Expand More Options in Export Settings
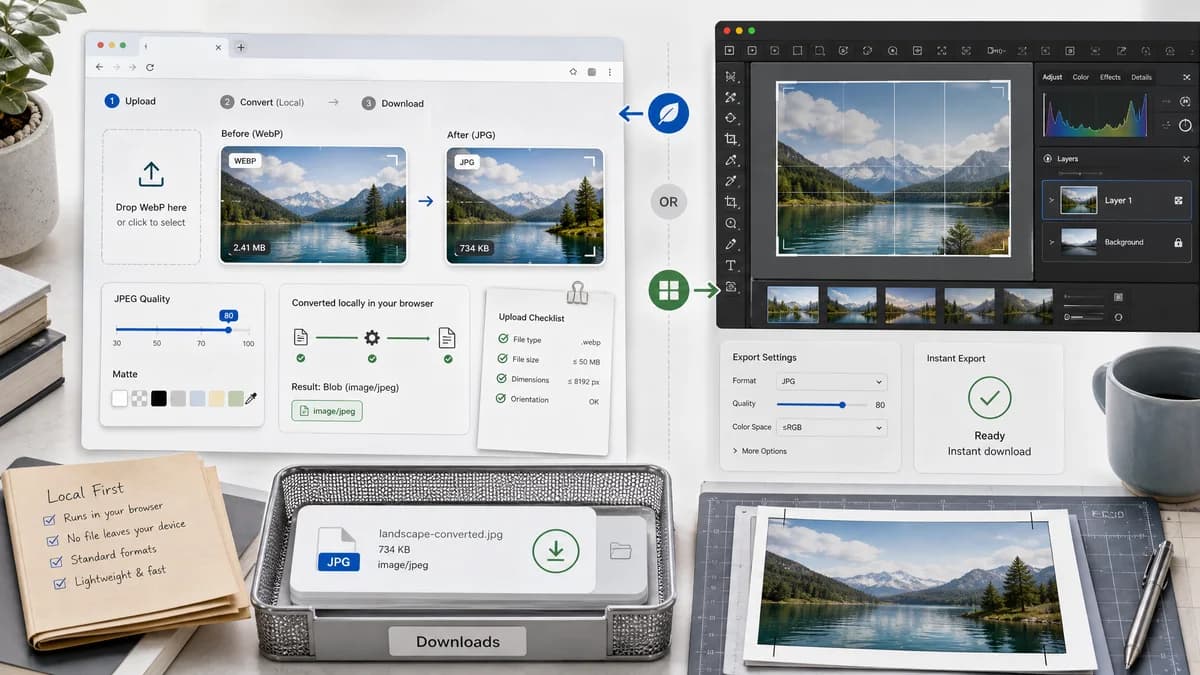 [760, 451]
